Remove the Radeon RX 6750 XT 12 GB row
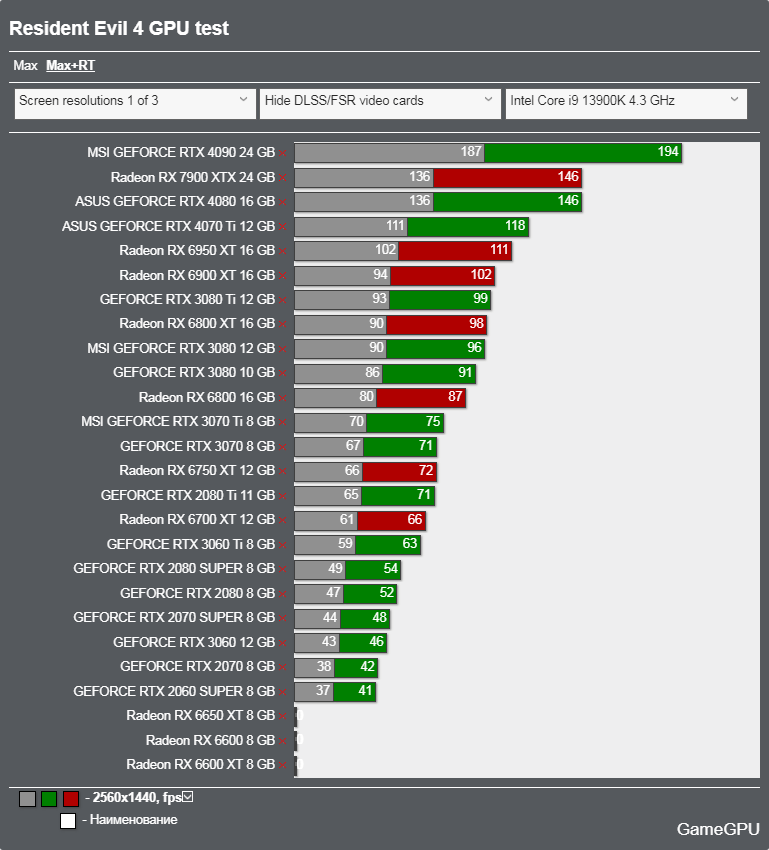The height and width of the screenshot is (850, 769). (283, 471)
